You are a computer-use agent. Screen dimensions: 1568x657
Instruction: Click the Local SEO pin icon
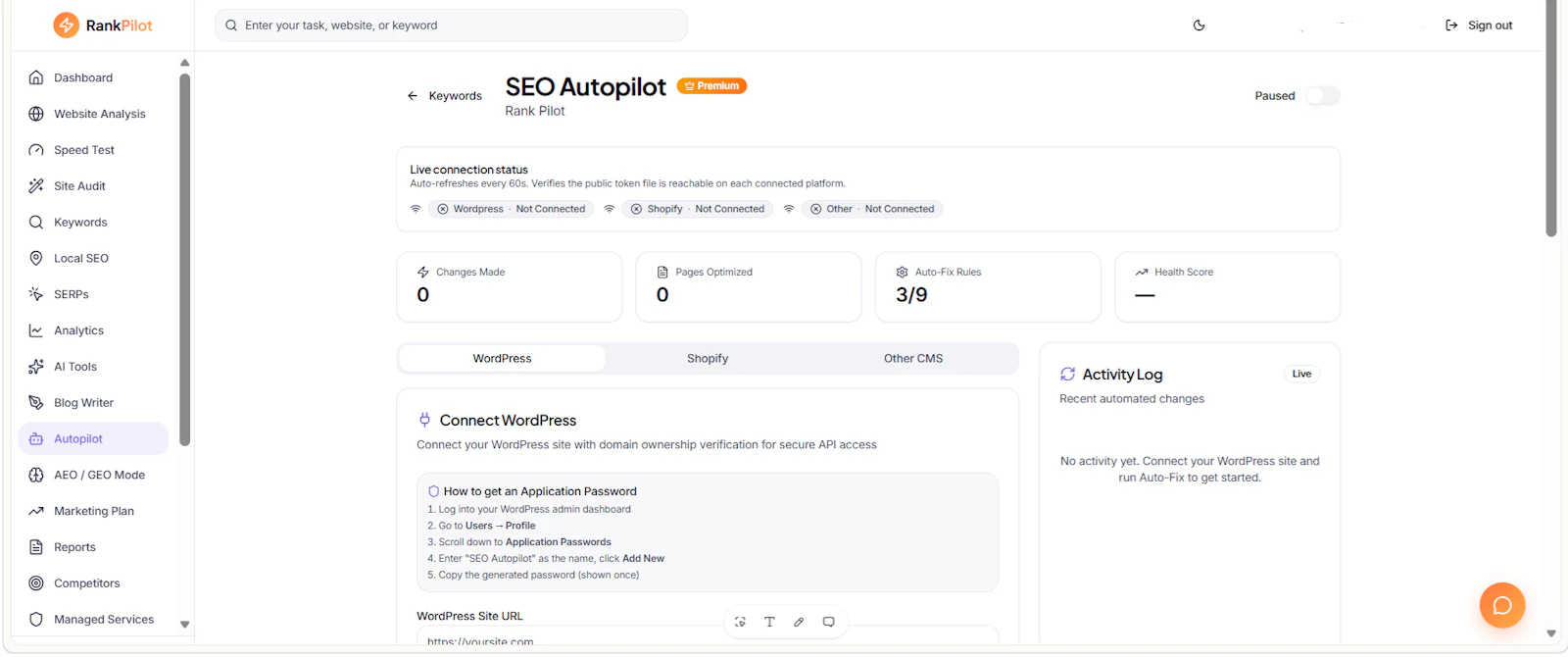(x=36, y=258)
